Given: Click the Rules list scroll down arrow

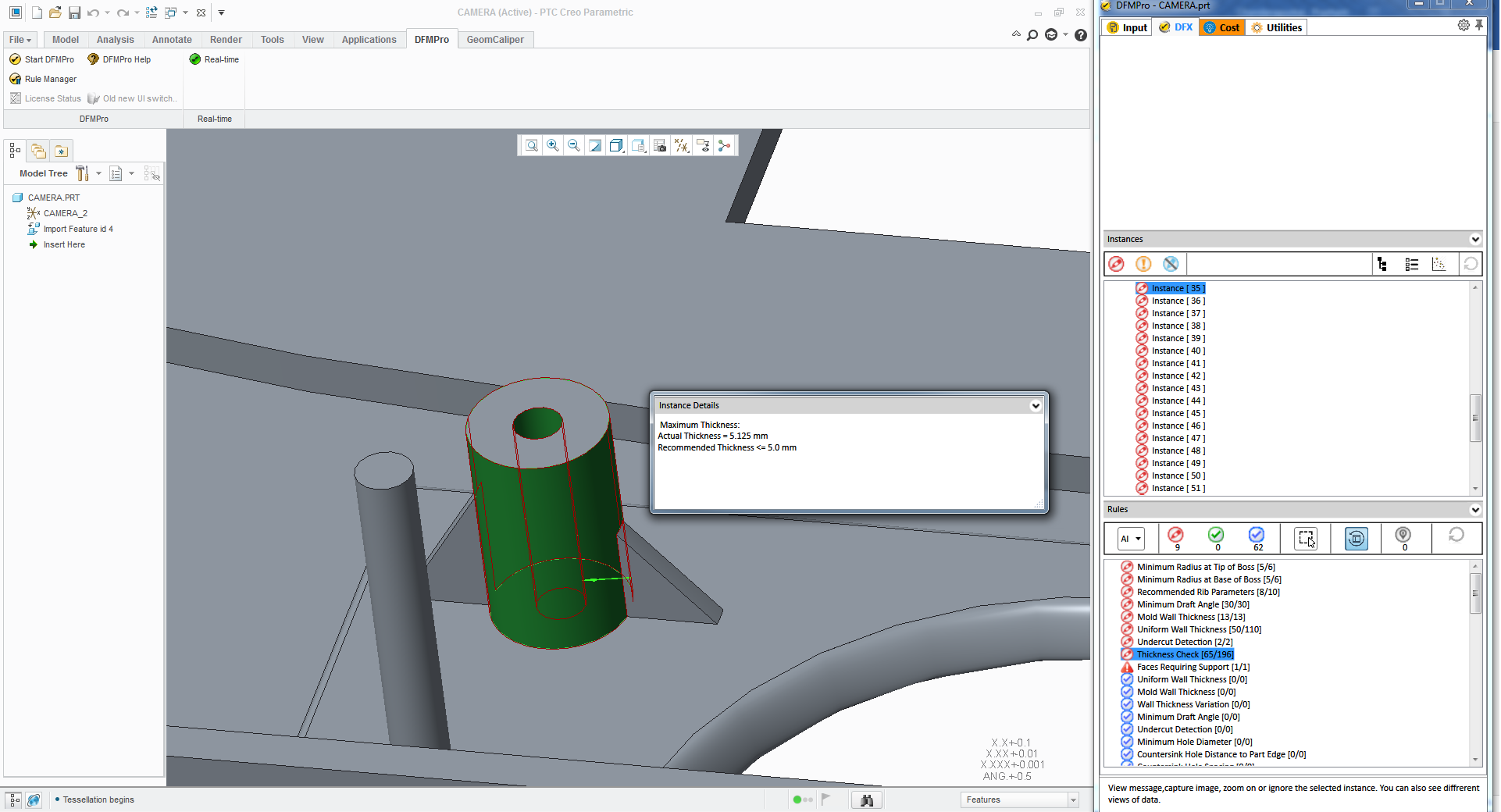Looking at the screenshot, I should (1475, 759).
